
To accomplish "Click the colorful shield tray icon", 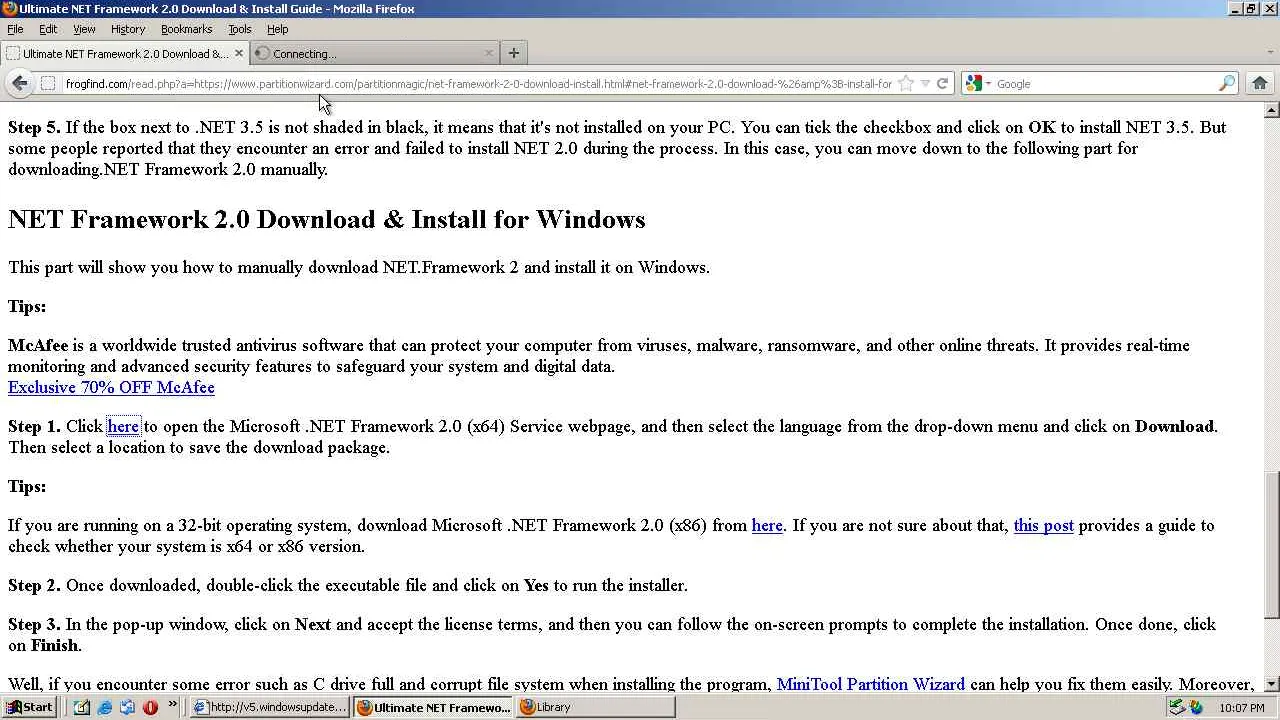I will [1196, 707].
